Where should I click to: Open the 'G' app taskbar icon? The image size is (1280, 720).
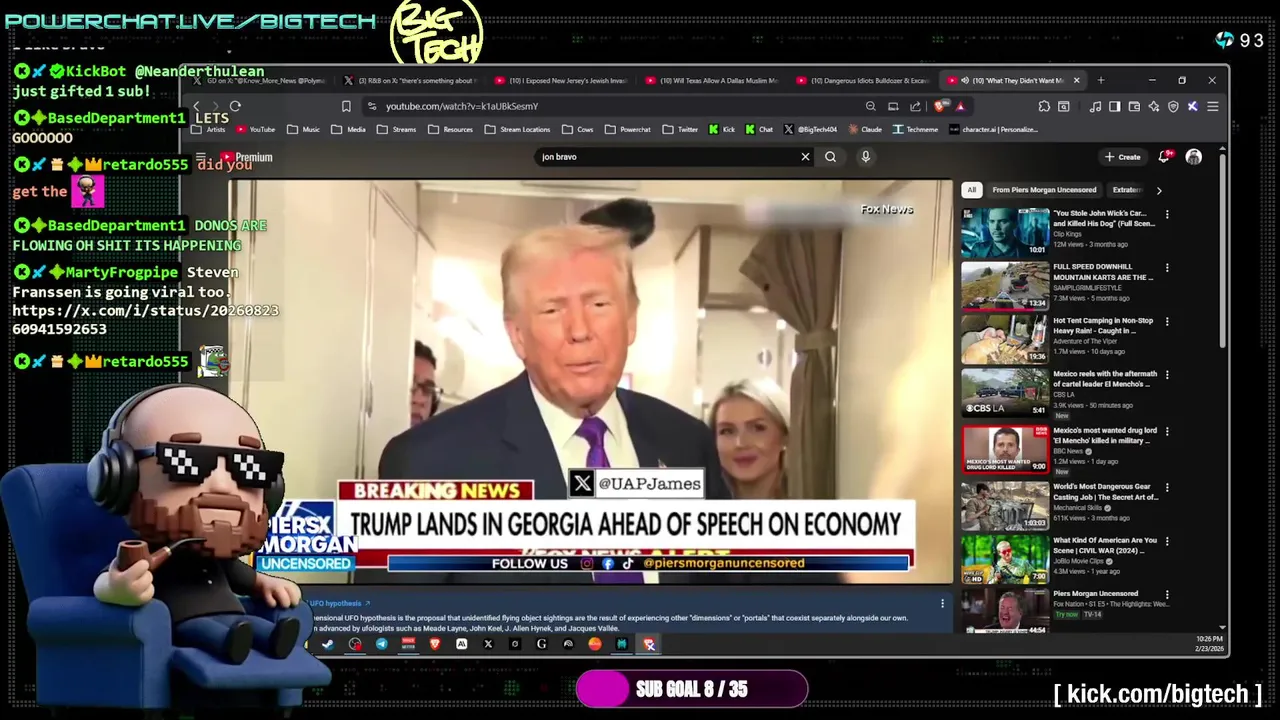pyautogui.click(x=541, y=645)
